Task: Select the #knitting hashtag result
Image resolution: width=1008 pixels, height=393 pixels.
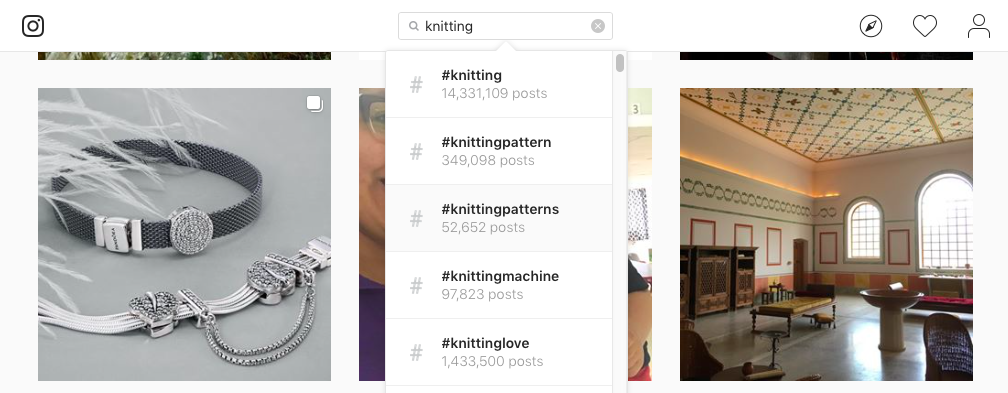Action: tap(498, 84)
